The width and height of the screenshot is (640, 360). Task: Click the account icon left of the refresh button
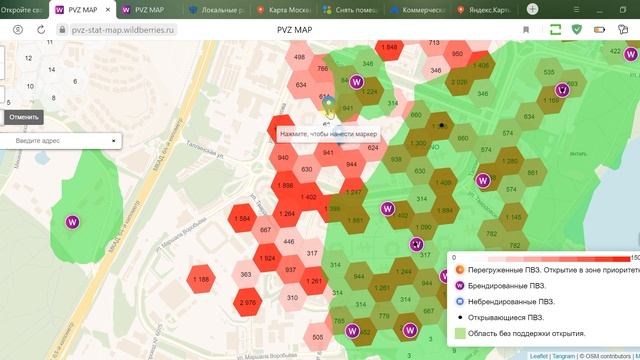pos(18,29)
